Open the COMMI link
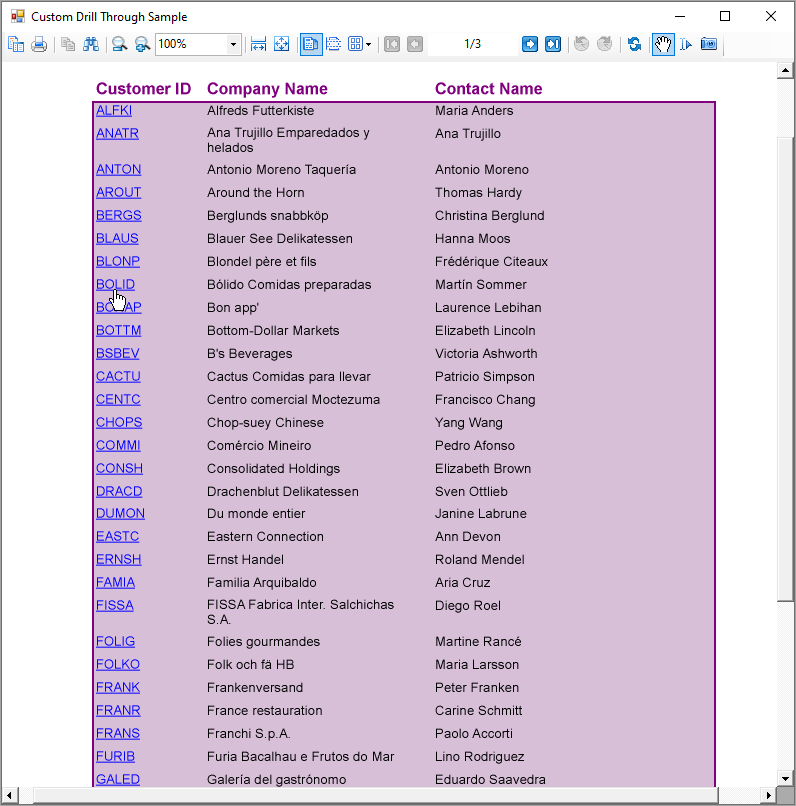This screenshot has height=806, width=796. pyautogui.click(x=118, y=445)
